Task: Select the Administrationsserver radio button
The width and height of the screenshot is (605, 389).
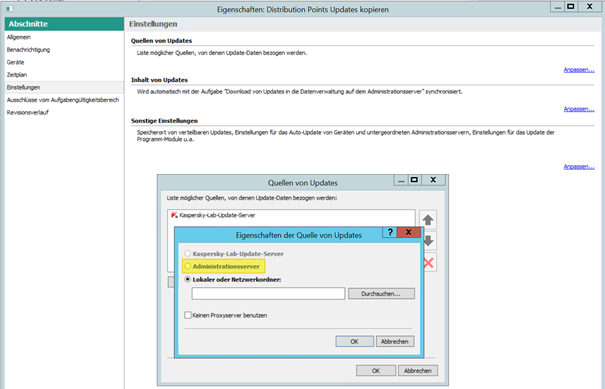Action: 188,266
